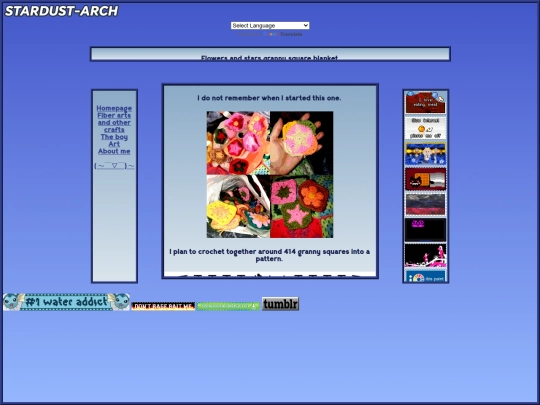Click the black stamp with pink figures
Viewport: 540px width, 405px height.
(x=425, y=256)
